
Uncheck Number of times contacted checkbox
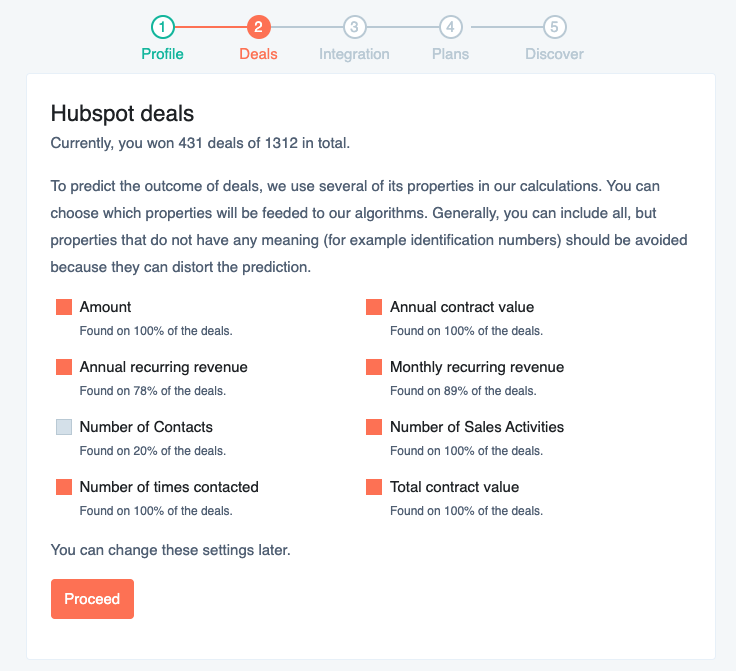point(64,487)
